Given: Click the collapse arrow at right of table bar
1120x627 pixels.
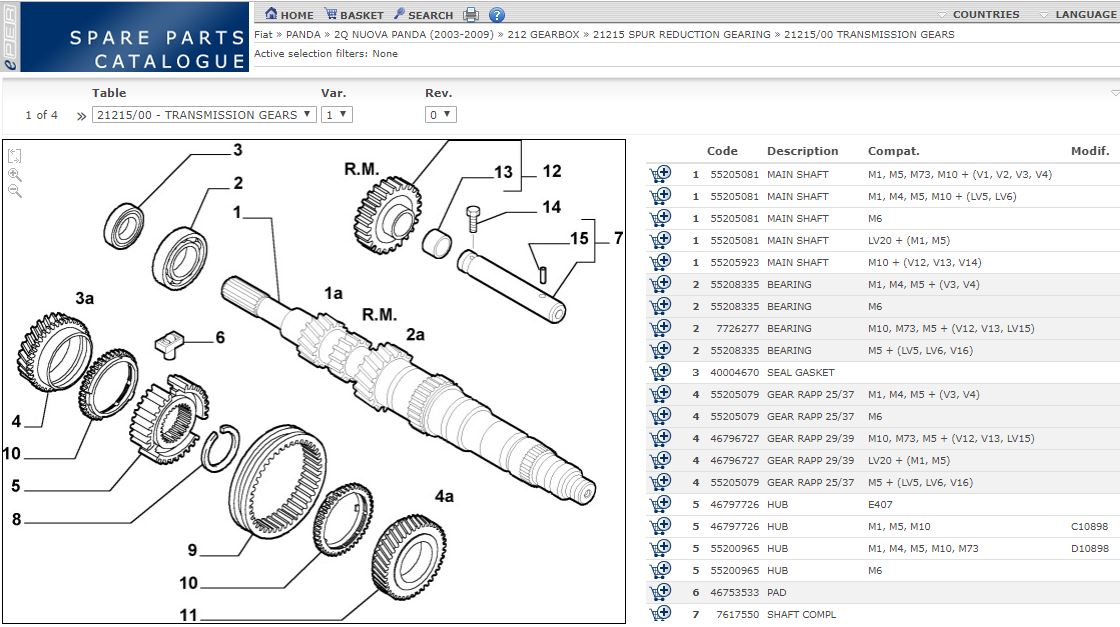Looking at the screenshot, I should [1115, 93].
